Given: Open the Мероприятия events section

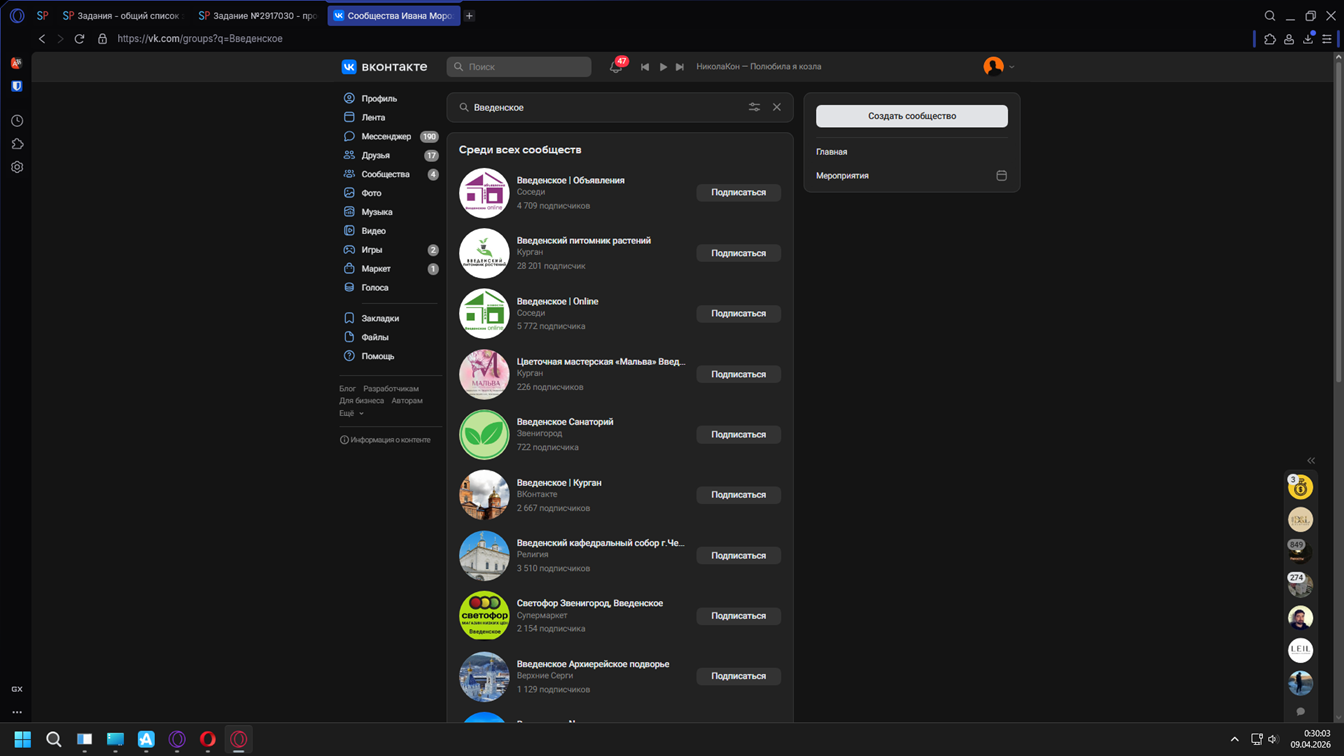Looking at the screenshot, I should 842,176.
